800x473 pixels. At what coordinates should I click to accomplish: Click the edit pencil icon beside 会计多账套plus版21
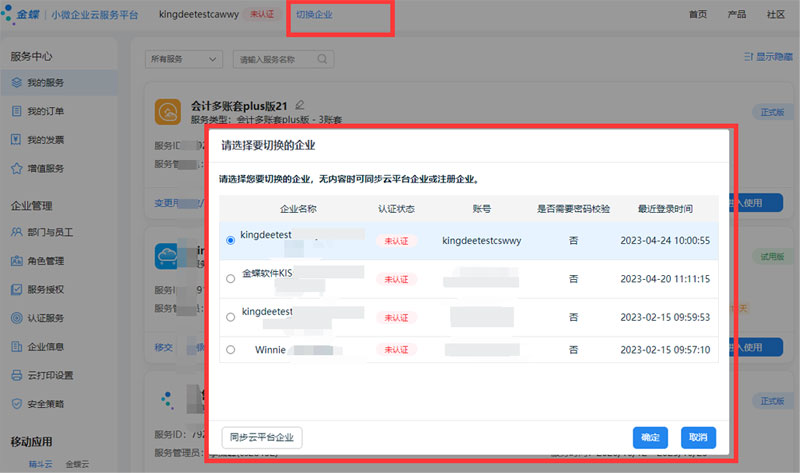(299, 105)
